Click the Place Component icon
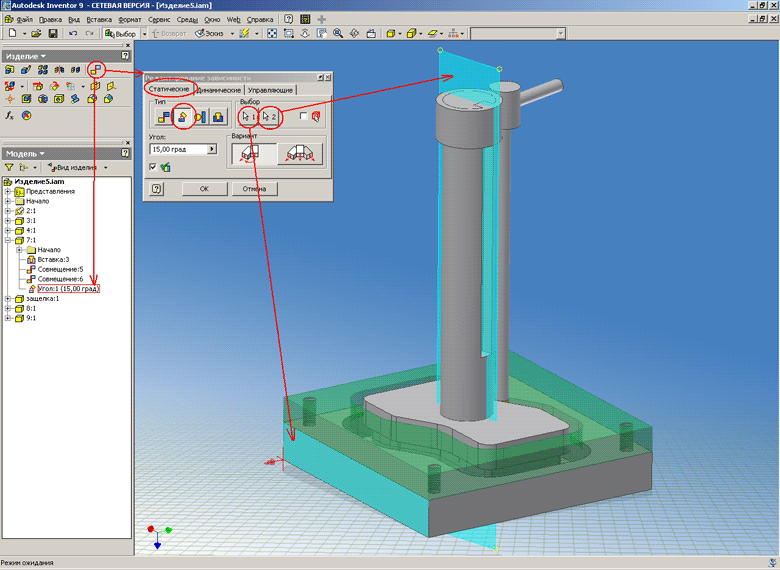 click(9, 70)
